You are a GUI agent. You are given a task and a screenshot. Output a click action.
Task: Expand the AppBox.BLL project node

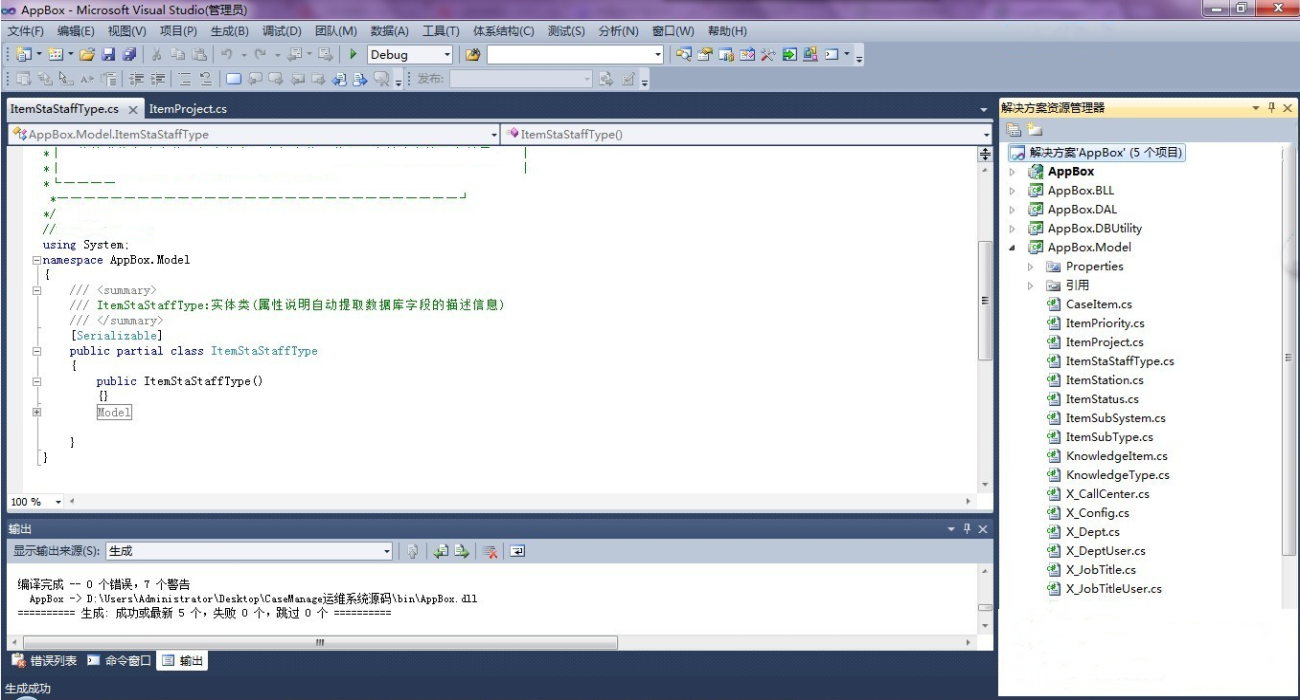(x=1012, y=190)
